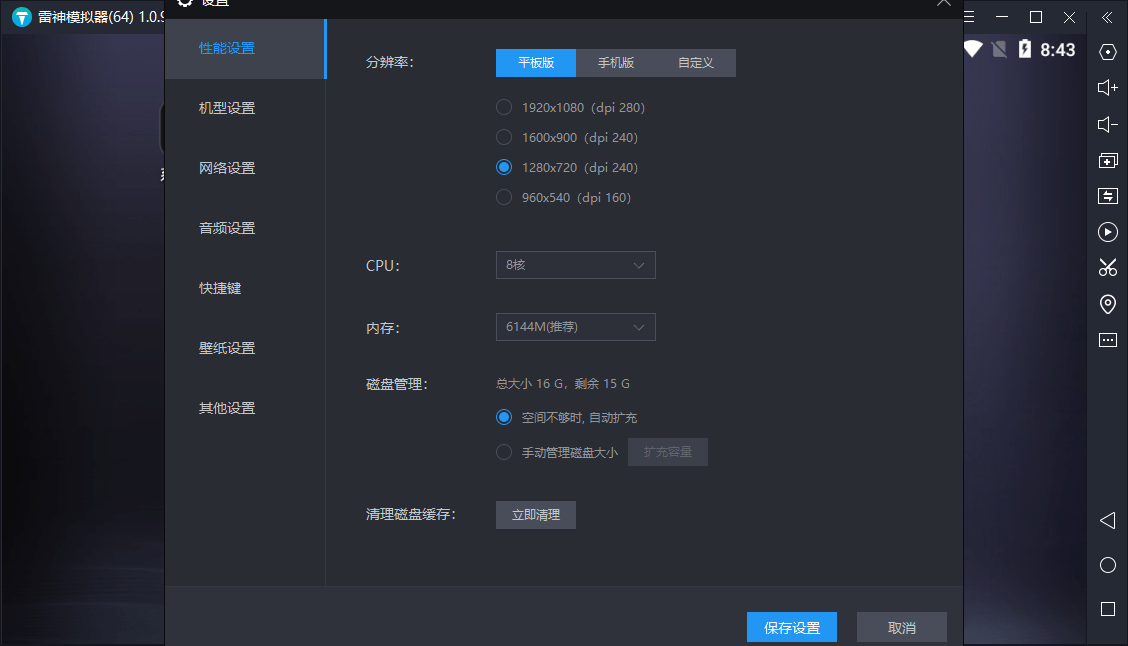Select 手动管理磁盘大小 radio option
The width and height of the screenshot is (1128, 646).
coord(504,452)
